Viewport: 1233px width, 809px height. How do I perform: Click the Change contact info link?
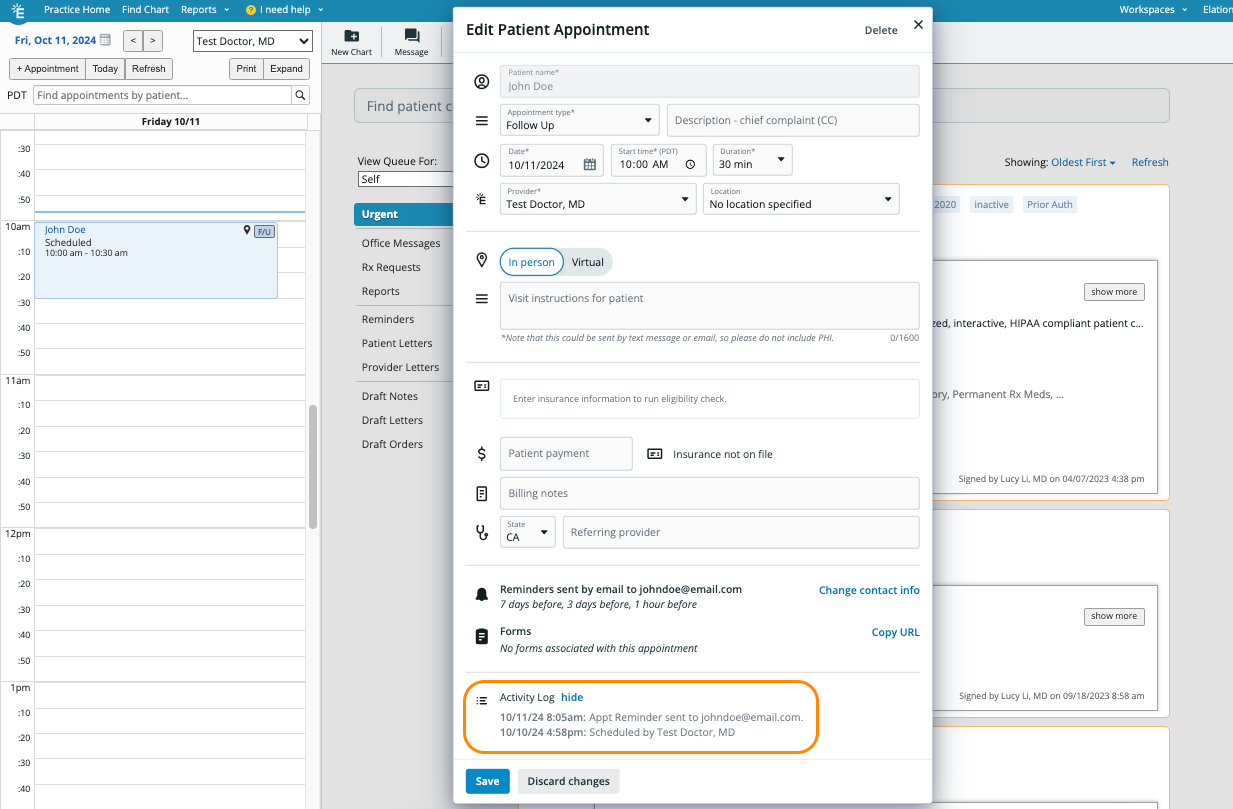(x=868, y=590)
